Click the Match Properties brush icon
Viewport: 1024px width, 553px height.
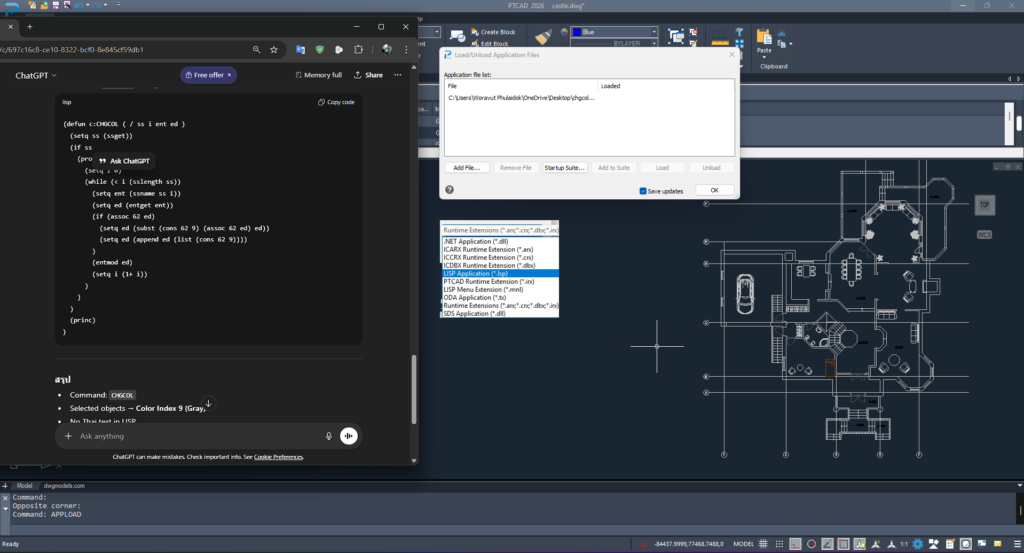point(544,37)
